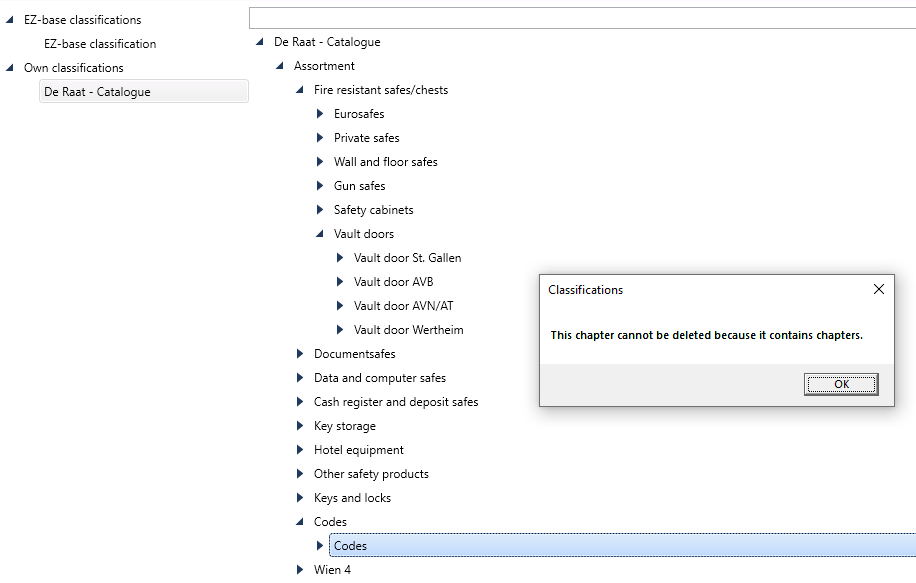Select the Gun safes chapter
The width and height of the screenshot is (916, 583).
pos(359,186)
